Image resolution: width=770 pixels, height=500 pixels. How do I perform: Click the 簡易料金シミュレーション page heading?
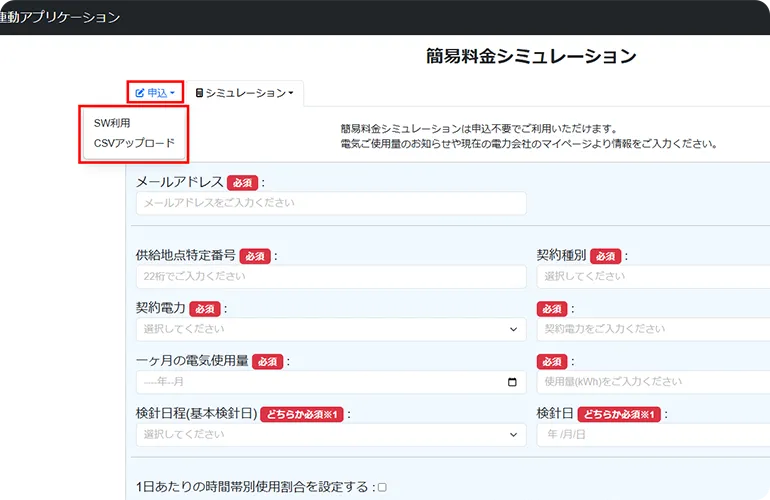tap(531, 56)
